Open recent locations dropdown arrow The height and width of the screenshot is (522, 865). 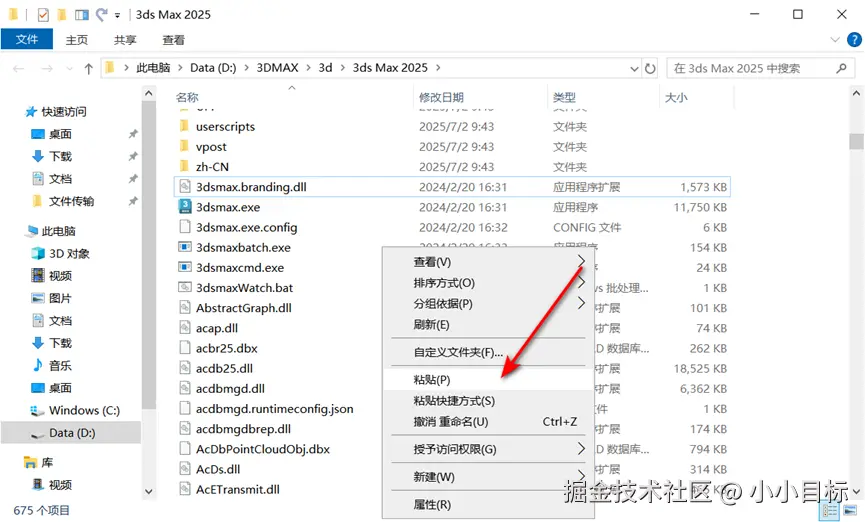coord(69,68)
